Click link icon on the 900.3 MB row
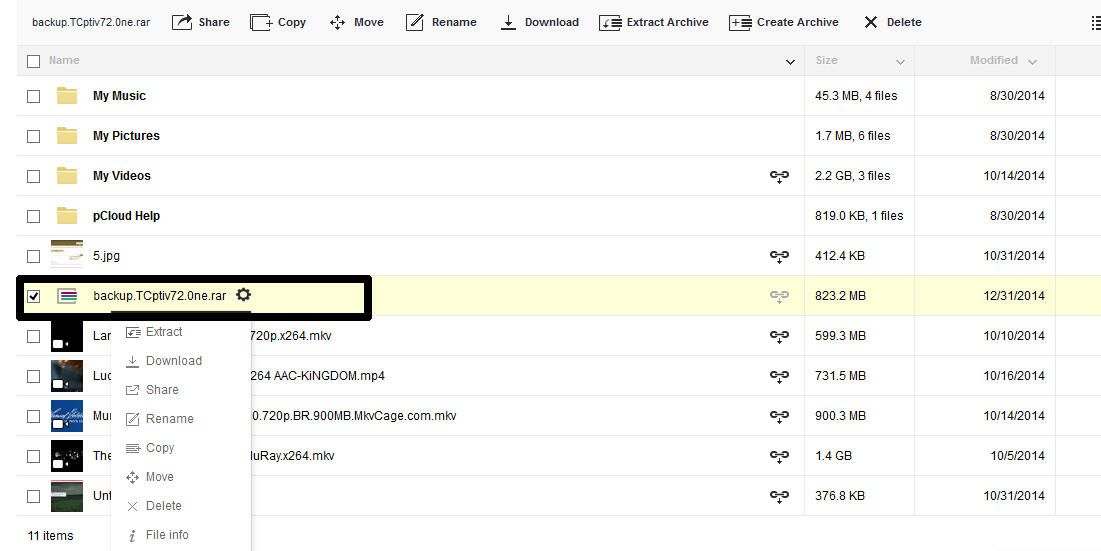 [779, 416]
